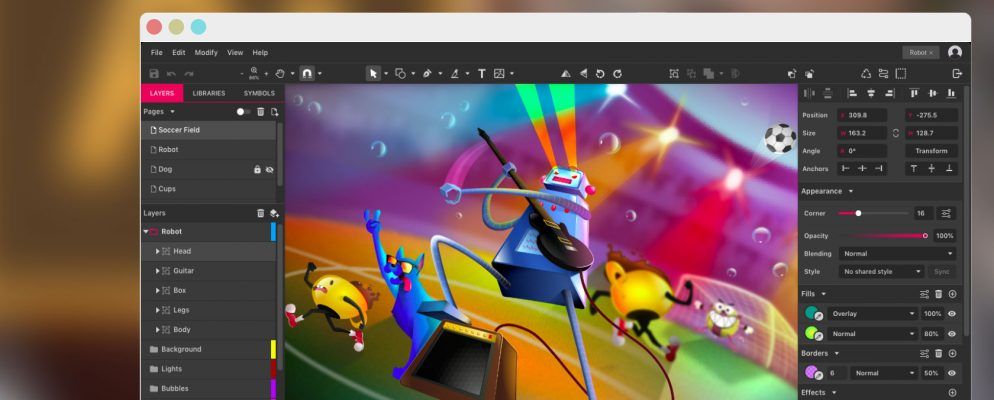Add a new page with page-plus icon
Screen dimensions: 994x400
click(x=274, y=112)
